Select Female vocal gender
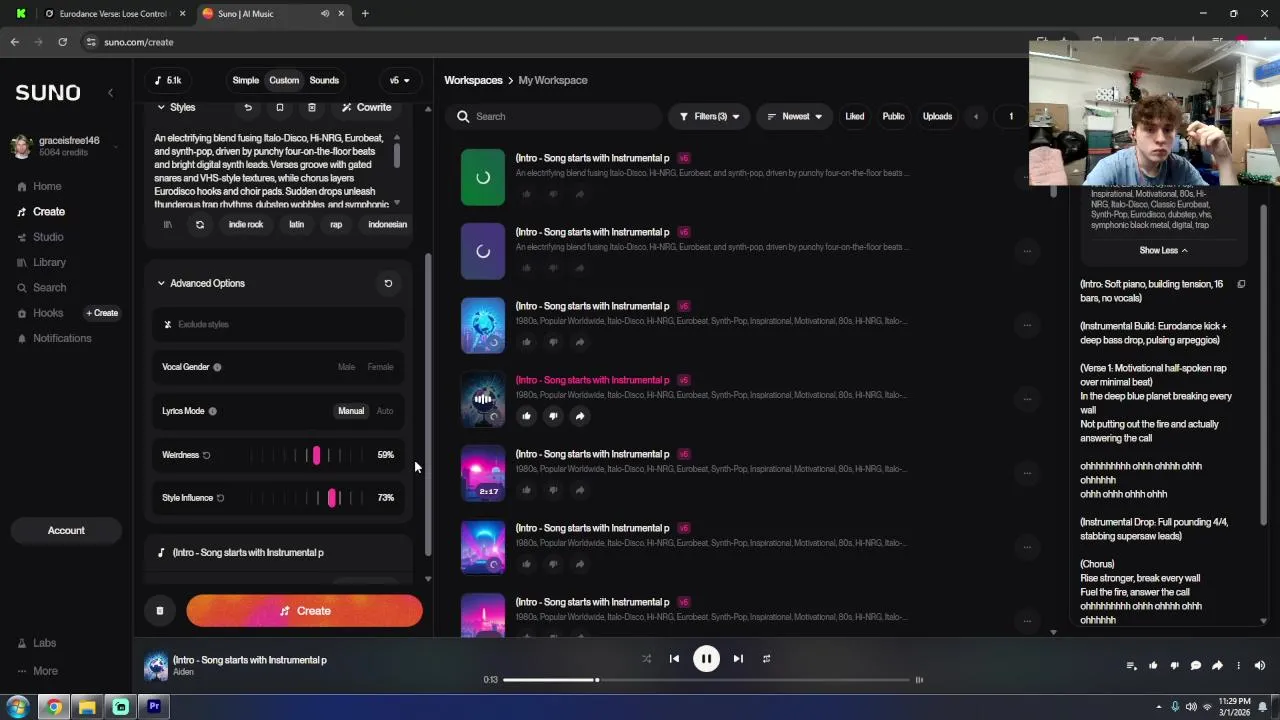 point(381,367)
